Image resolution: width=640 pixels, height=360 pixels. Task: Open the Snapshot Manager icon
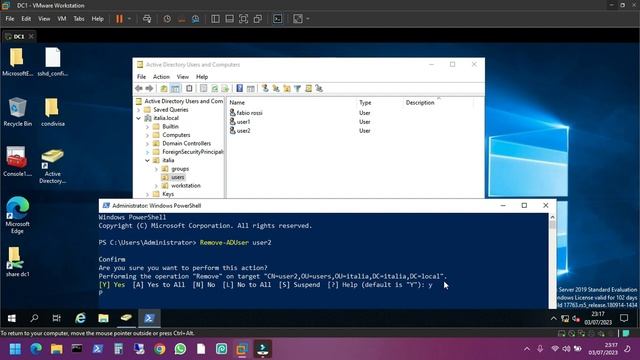click(x=196, y=19)
